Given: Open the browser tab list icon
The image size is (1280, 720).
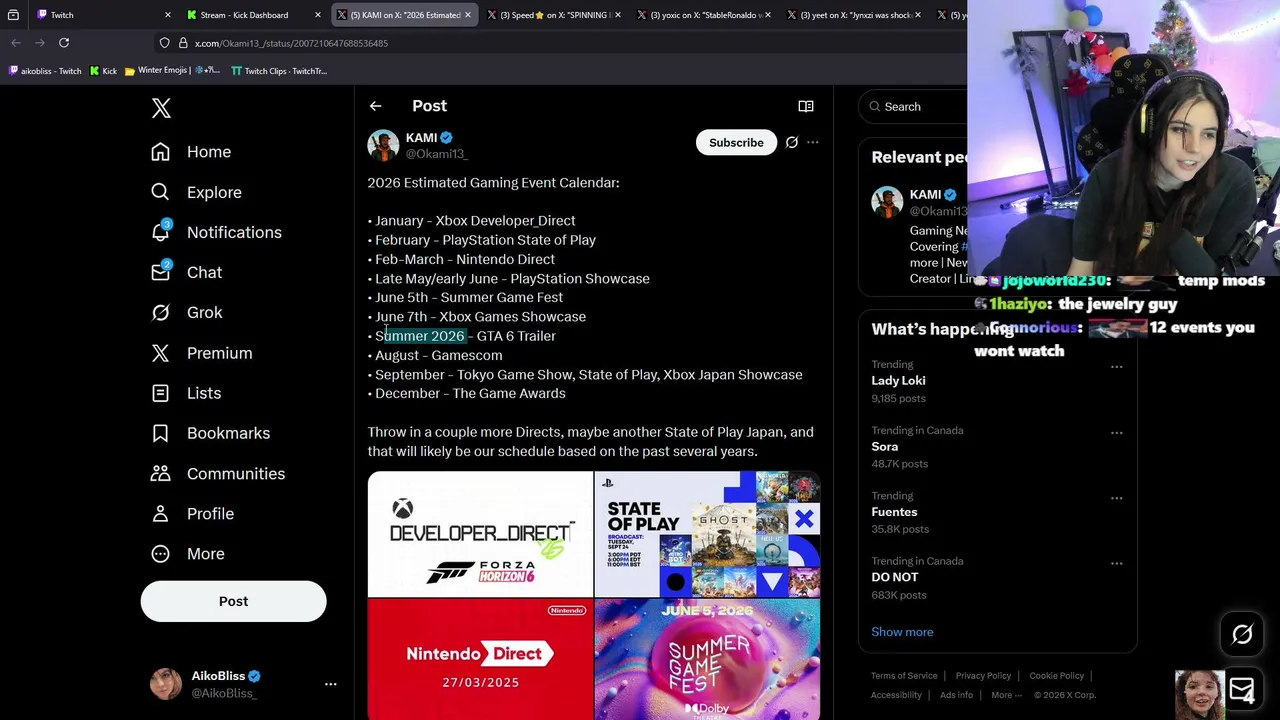Looking at the screenshot, I should click(13, 15).
